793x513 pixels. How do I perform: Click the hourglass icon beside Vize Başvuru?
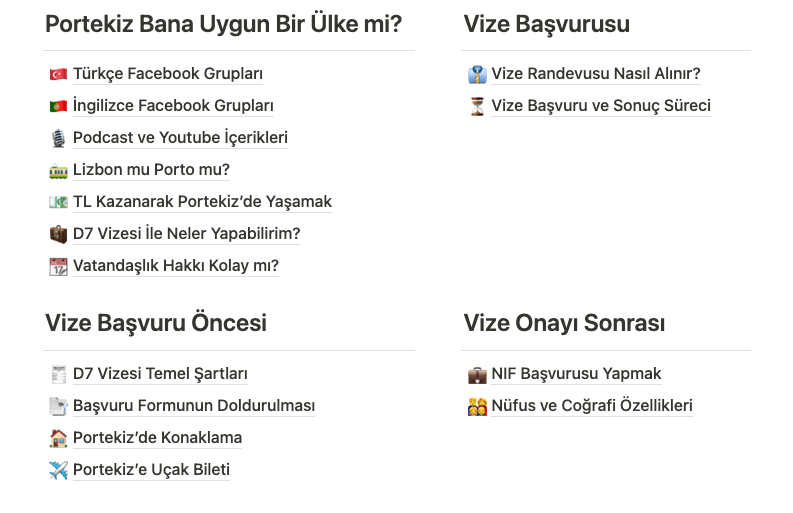click(x=477, y=106)
